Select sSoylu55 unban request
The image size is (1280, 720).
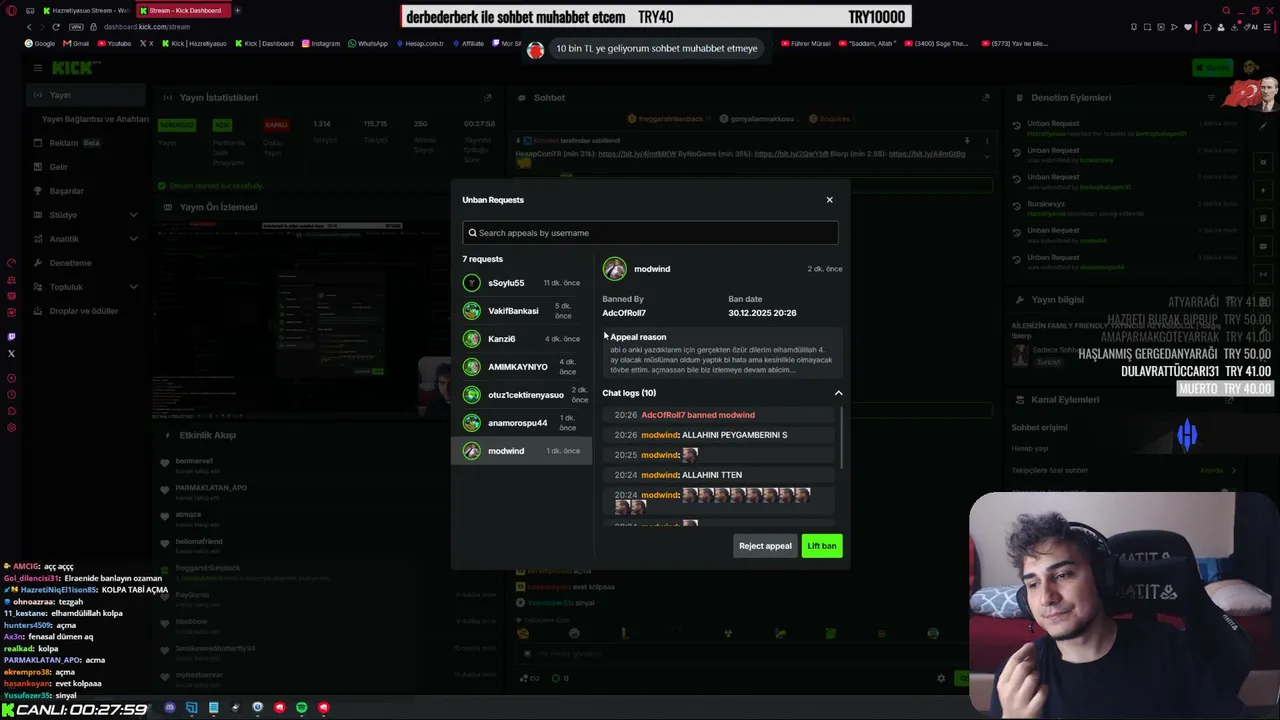tap(521, 283)
